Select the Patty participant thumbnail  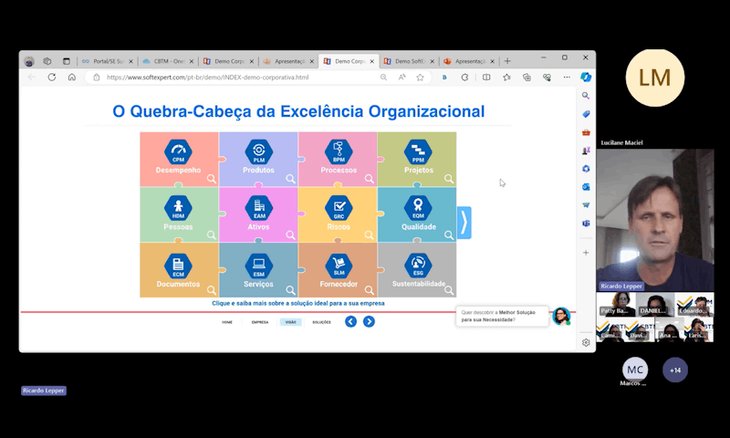616,304
